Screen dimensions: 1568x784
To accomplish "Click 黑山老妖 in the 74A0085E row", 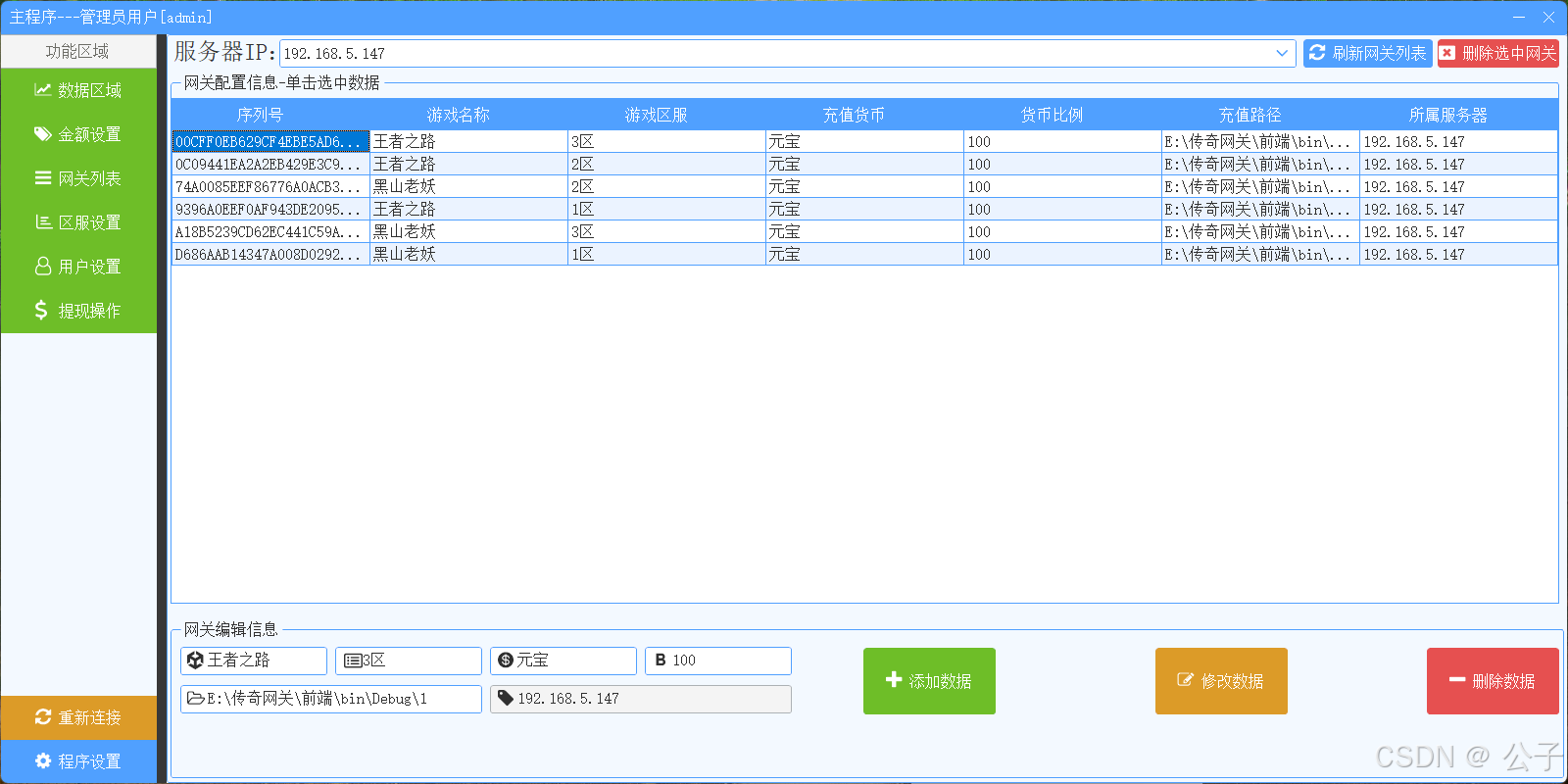I will 468,187.
